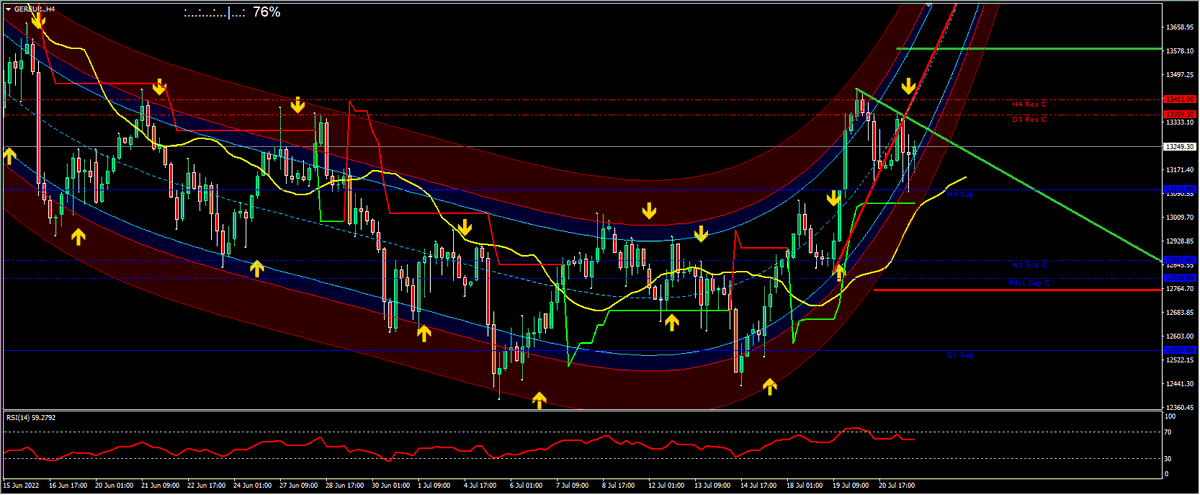The height and width of the screenshot is (495, 1200).
Task: Click the 13658.95 price scale value
Action: (1180, 26)
